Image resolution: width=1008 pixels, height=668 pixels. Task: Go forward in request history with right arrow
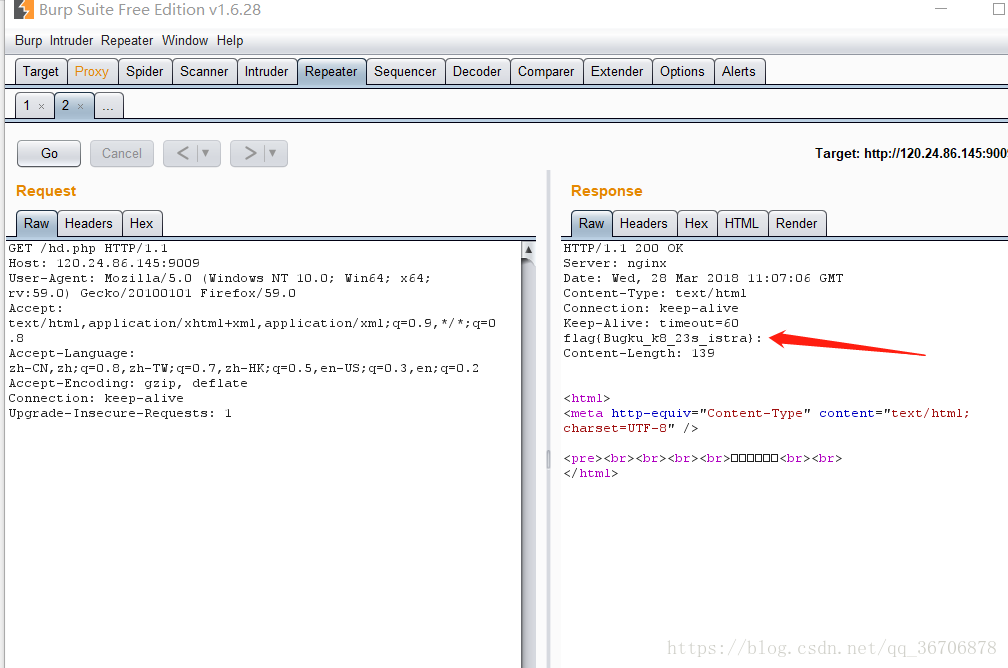(250, 153)
